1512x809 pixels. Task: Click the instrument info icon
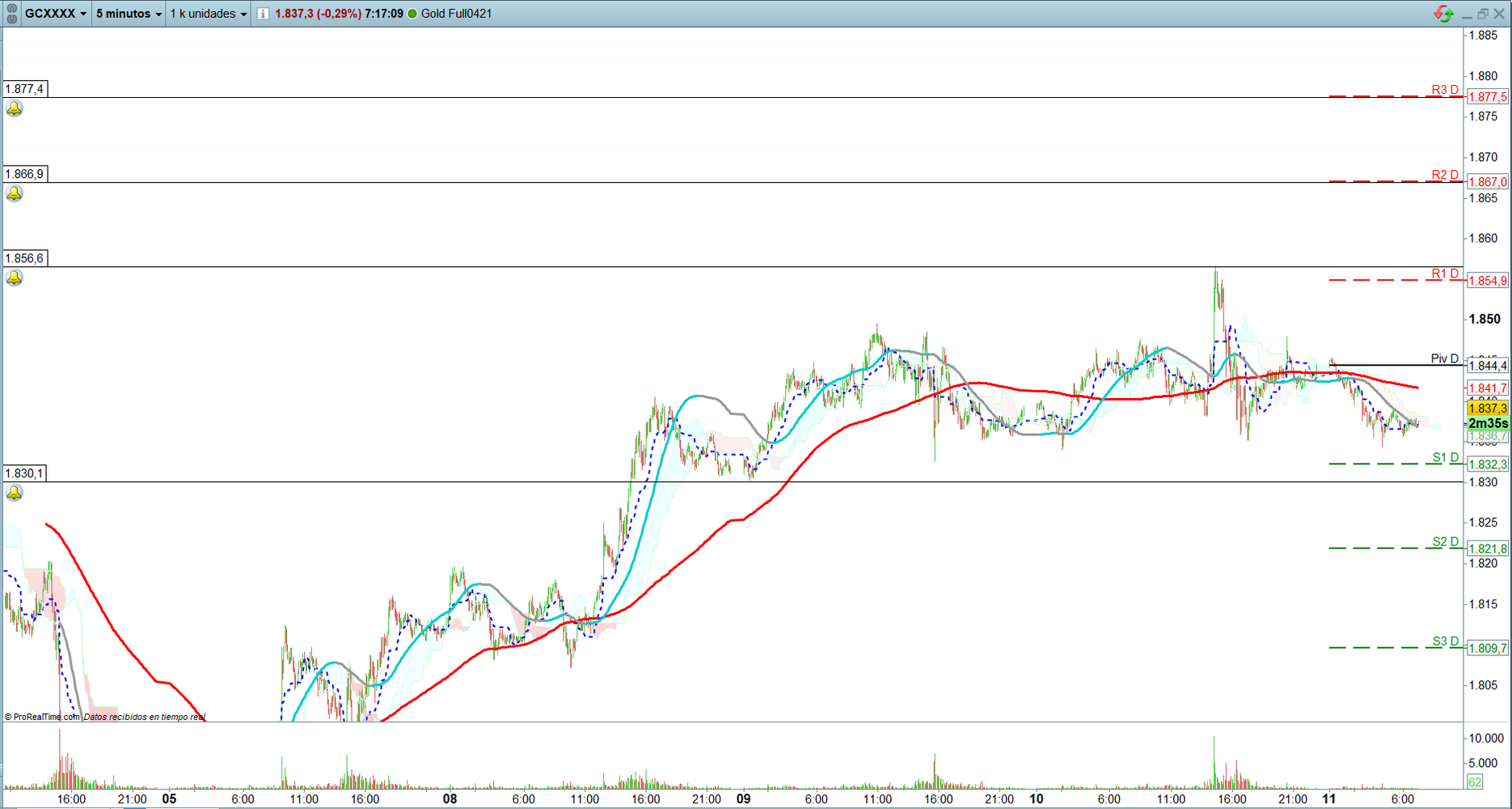click(x=263, y=14)
